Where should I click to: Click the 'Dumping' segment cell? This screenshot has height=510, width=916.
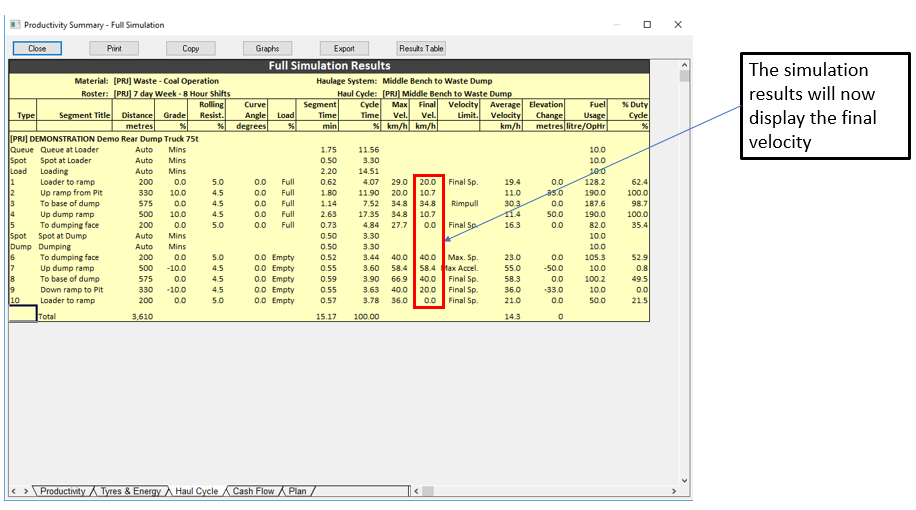[x=54, y=247]
